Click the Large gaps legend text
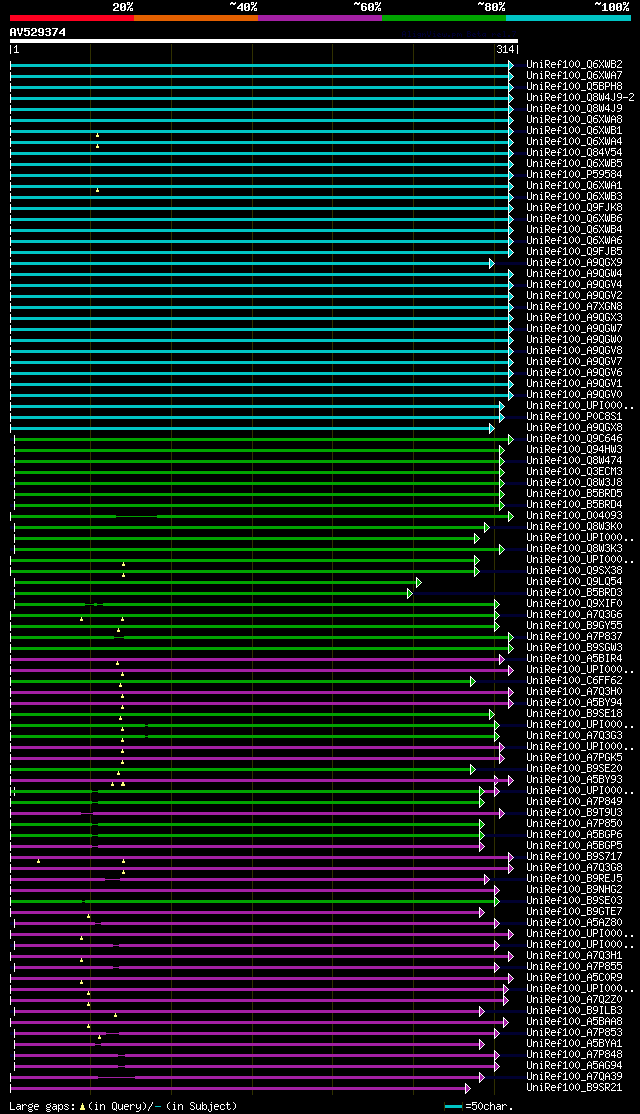This screenshot has width=640, height=1114. 123,1106
